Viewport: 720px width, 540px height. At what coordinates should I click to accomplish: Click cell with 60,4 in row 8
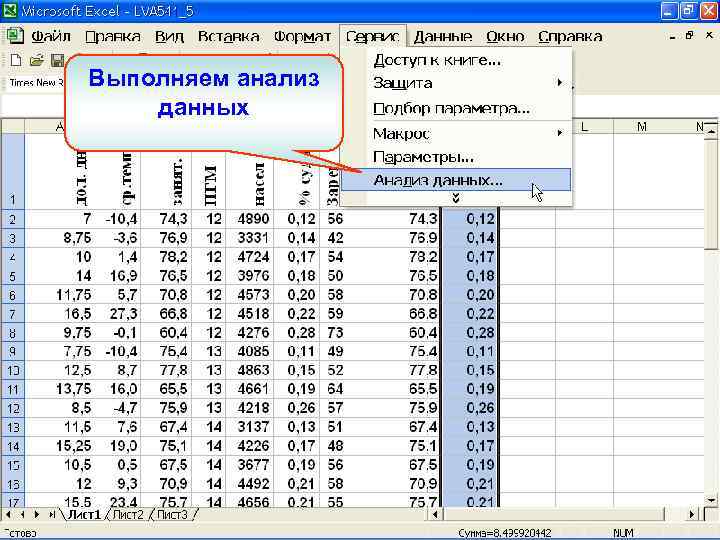166,332
